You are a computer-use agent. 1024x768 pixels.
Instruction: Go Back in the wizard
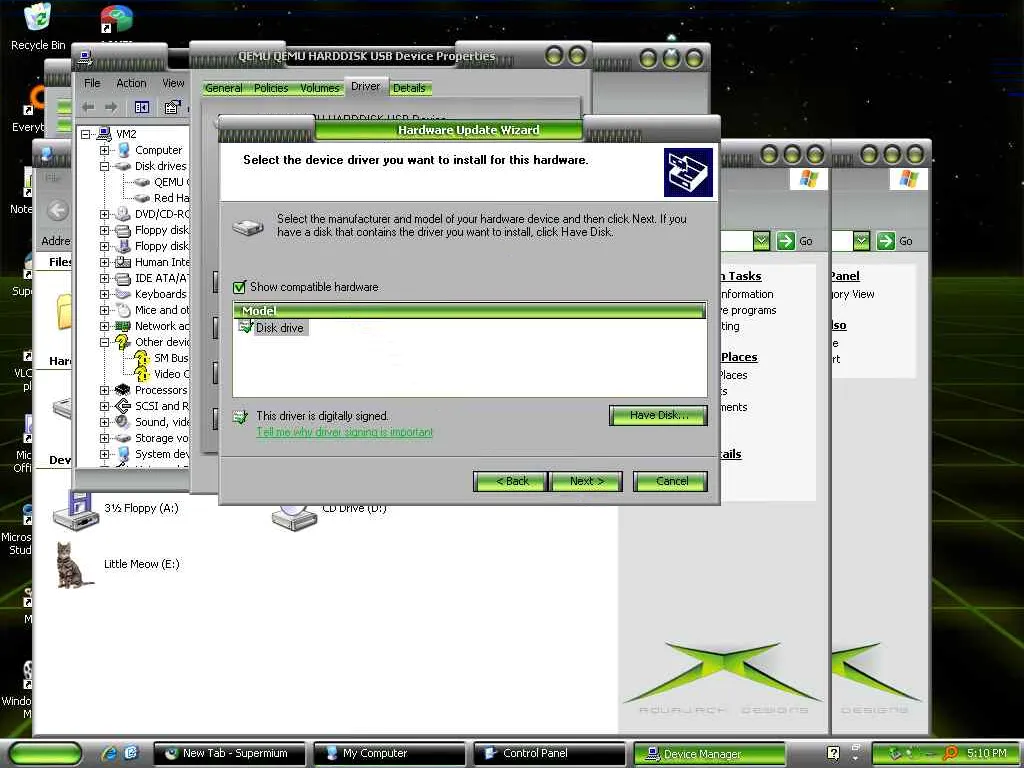(511, 481)
